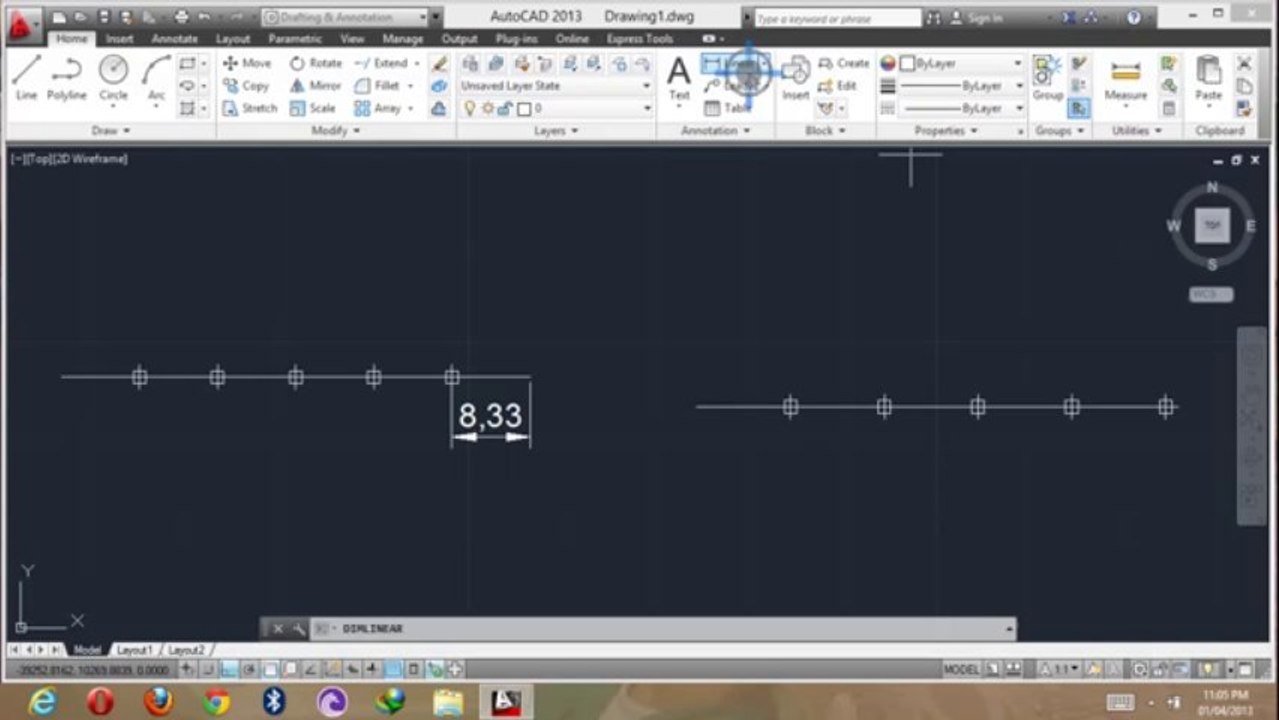Click the Extend tool icon

pos(362,63)
